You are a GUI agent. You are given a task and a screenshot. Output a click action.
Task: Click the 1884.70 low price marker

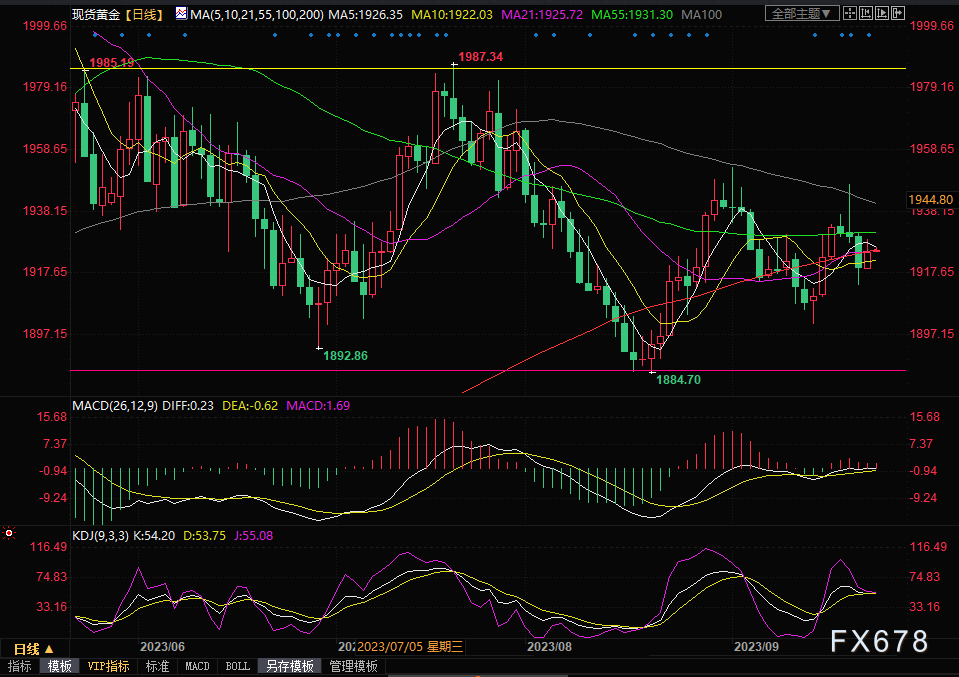point(678,381)
